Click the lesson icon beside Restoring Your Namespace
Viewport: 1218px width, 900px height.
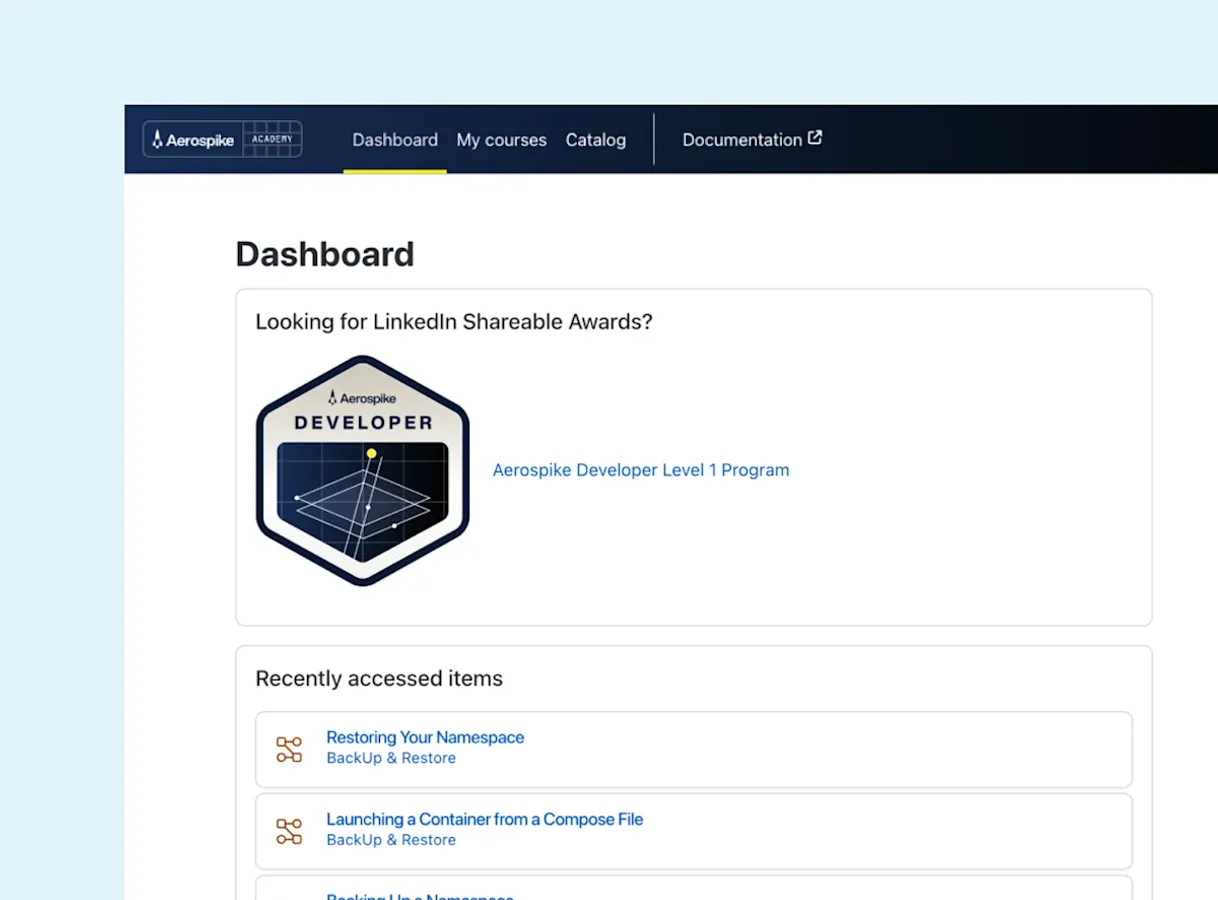coord(289,750)
